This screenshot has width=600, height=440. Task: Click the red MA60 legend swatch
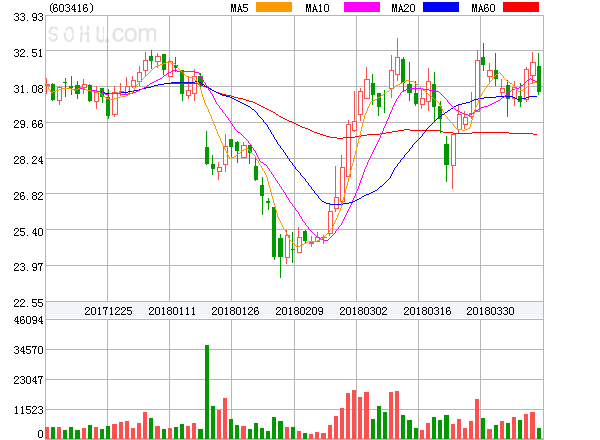pos(521,7)
